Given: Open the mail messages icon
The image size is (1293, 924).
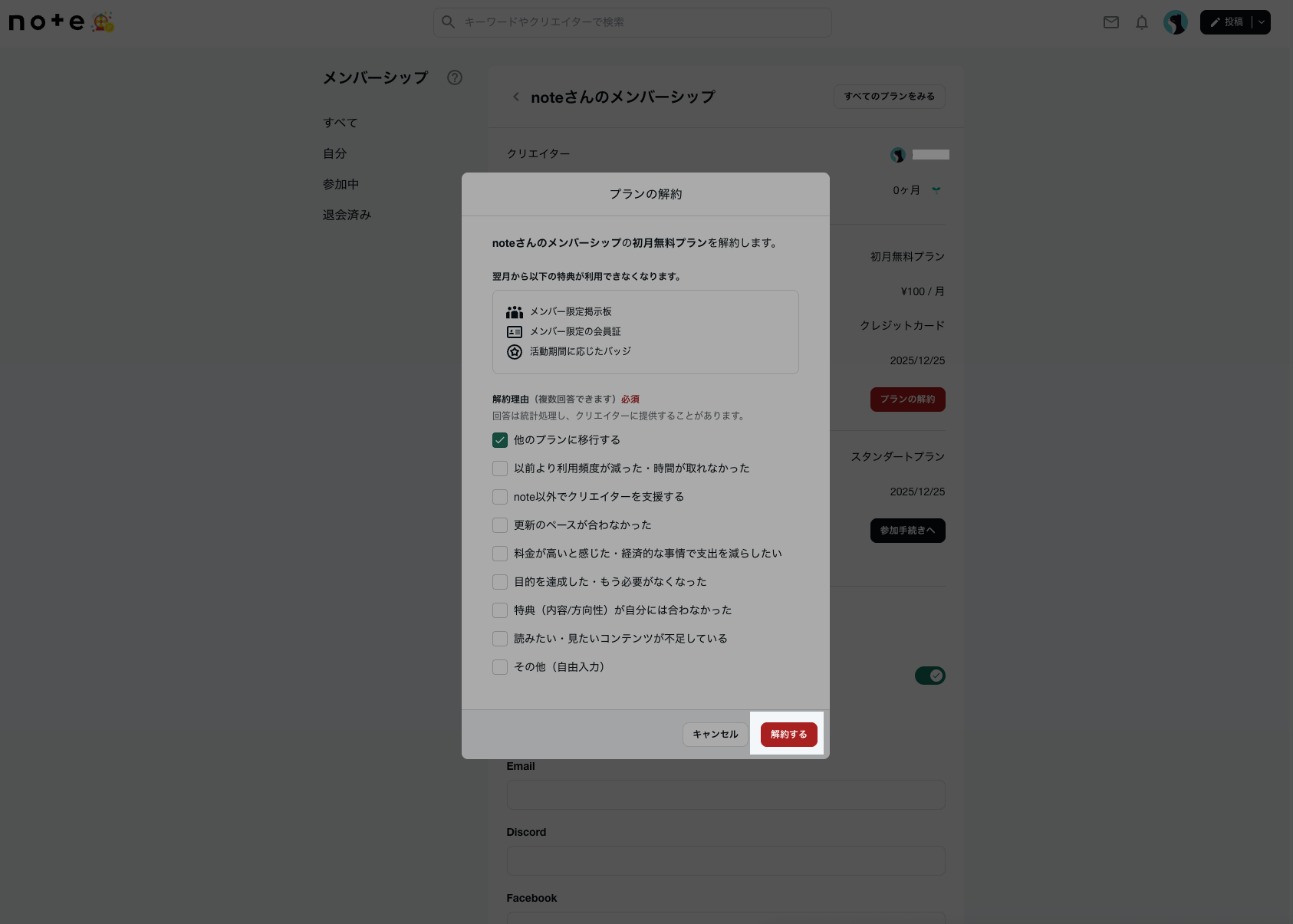Looking at the screenshot, I should [x=1111, y=22].
